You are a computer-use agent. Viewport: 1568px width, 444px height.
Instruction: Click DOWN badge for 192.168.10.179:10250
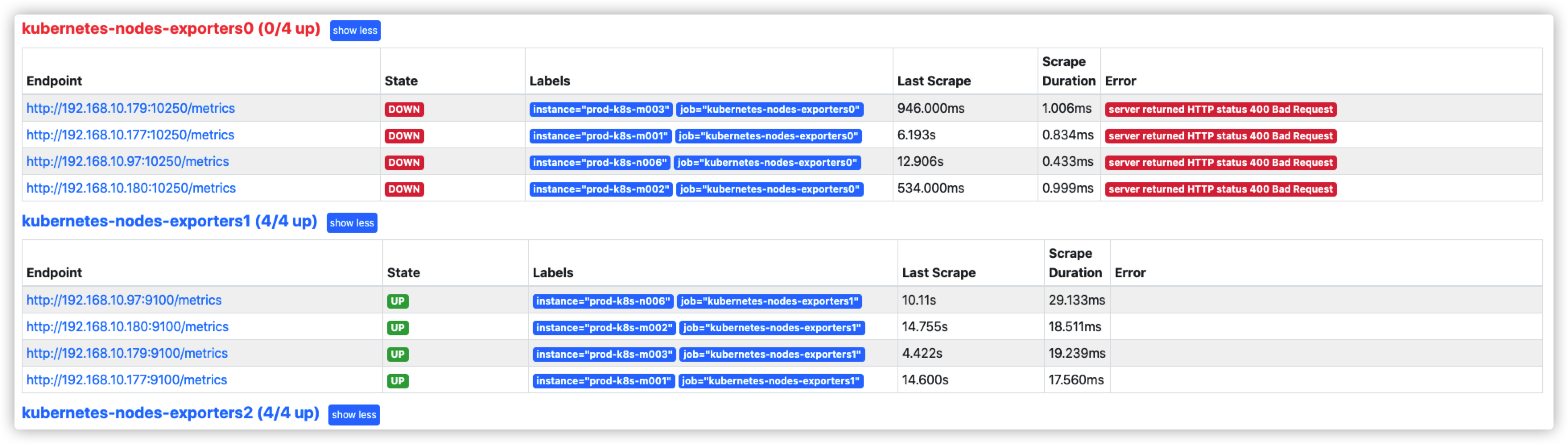click(x=404, y=110)
